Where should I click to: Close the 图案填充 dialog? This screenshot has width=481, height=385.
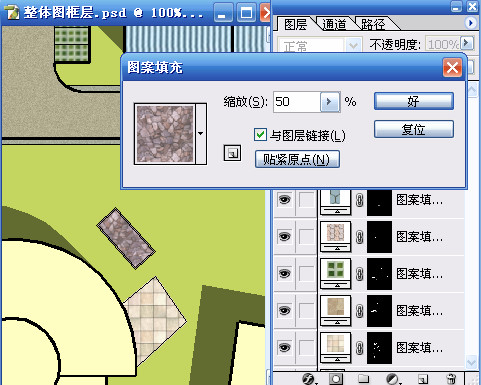click(452, 68)
